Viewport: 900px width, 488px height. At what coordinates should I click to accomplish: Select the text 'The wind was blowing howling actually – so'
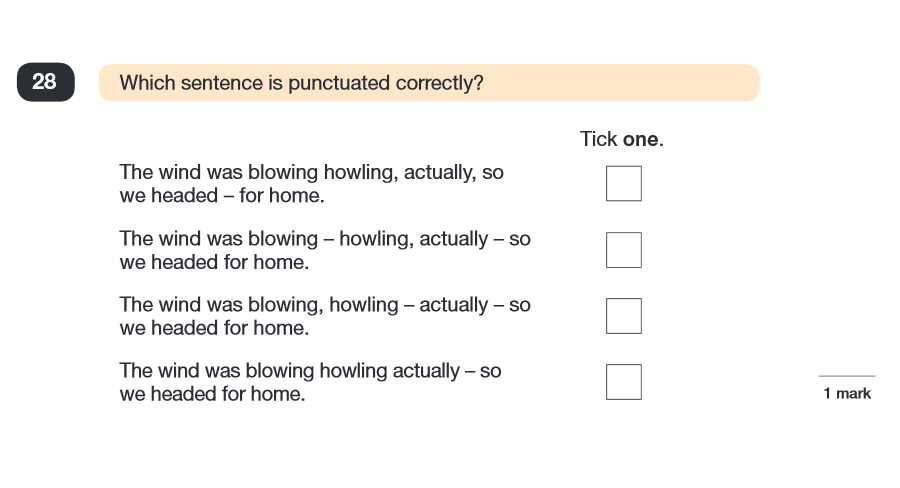coord(310,371)
